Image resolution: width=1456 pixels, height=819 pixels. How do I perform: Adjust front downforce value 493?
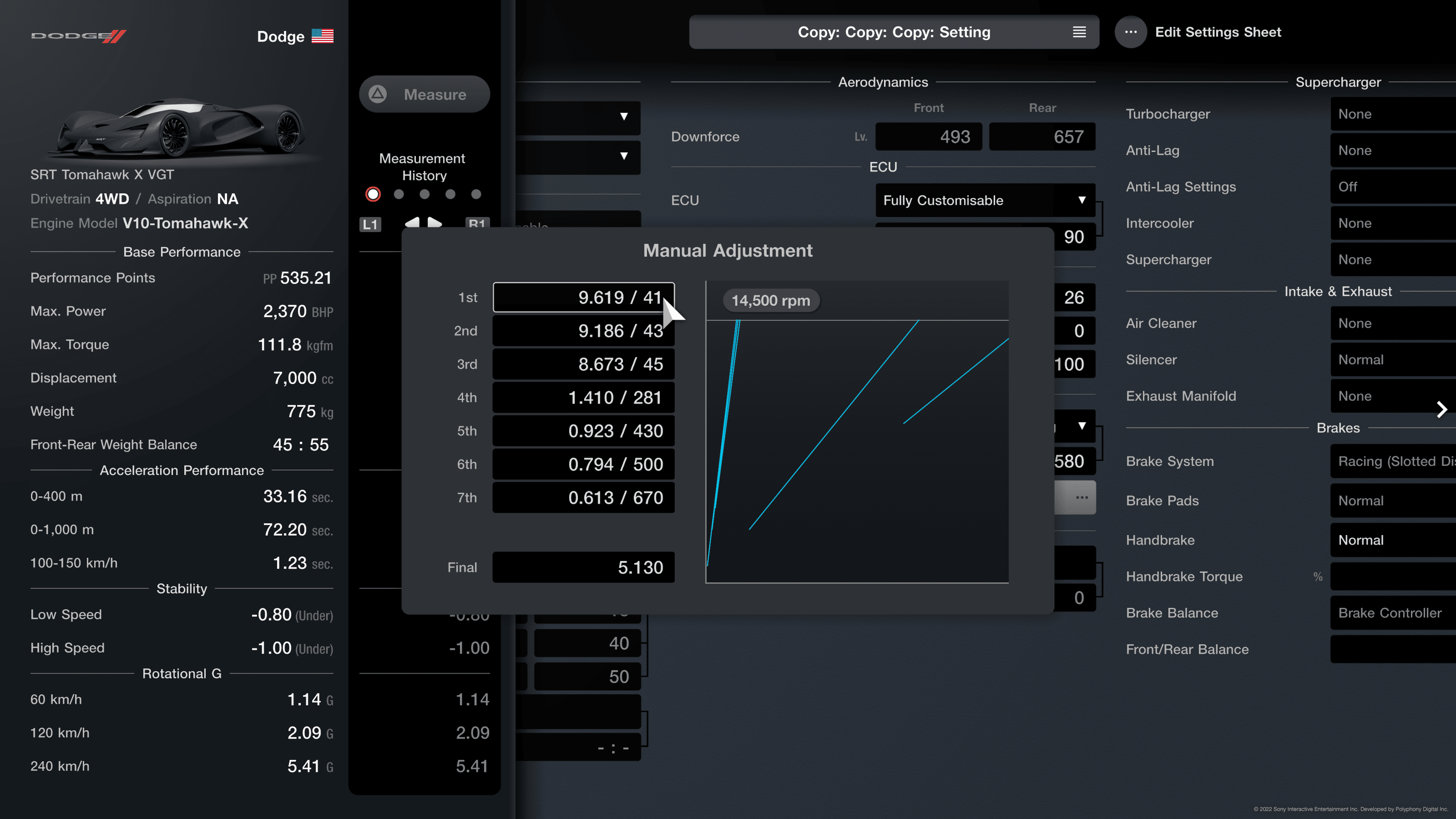[929, 137]
